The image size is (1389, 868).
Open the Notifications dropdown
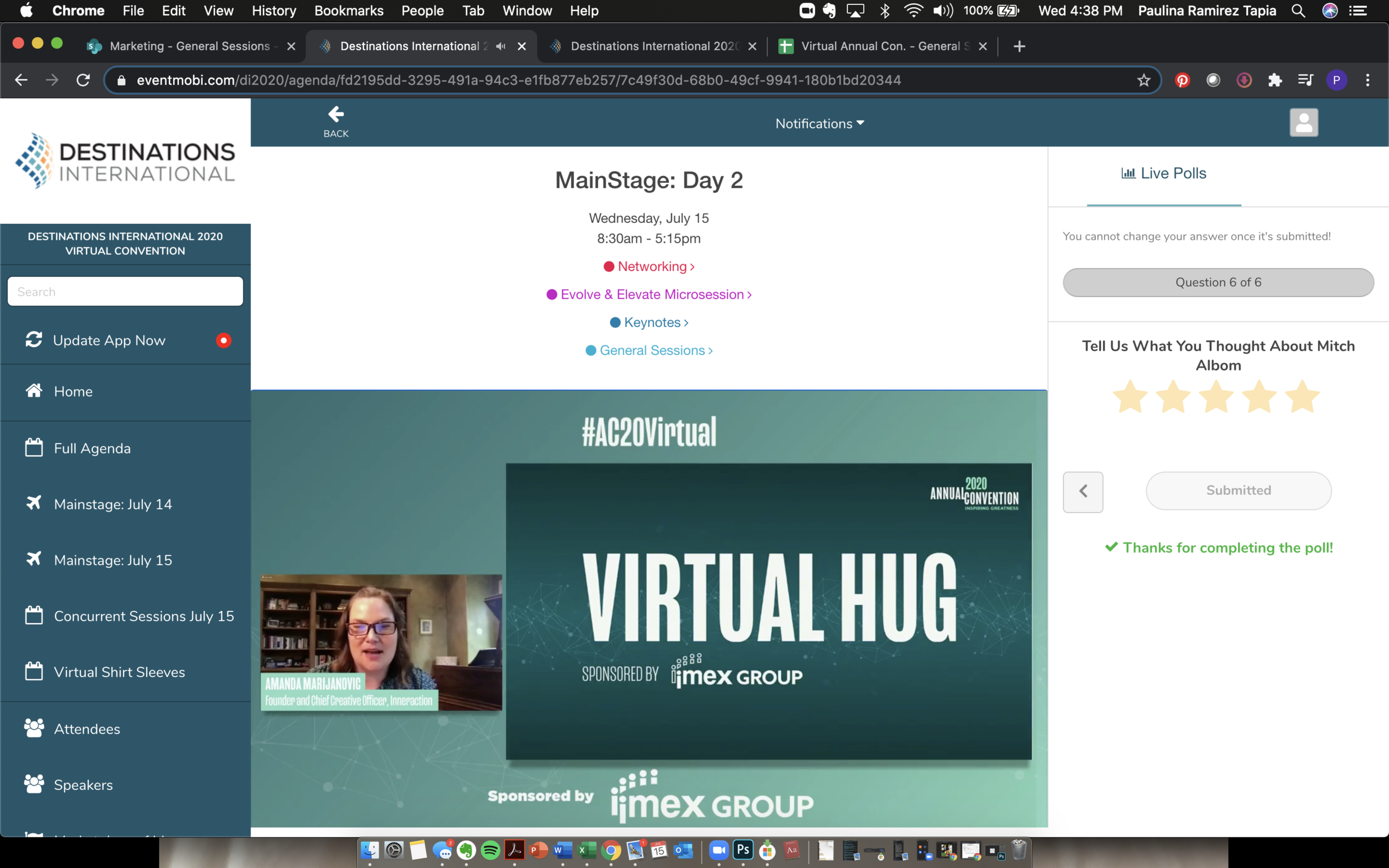coord(820,123)
